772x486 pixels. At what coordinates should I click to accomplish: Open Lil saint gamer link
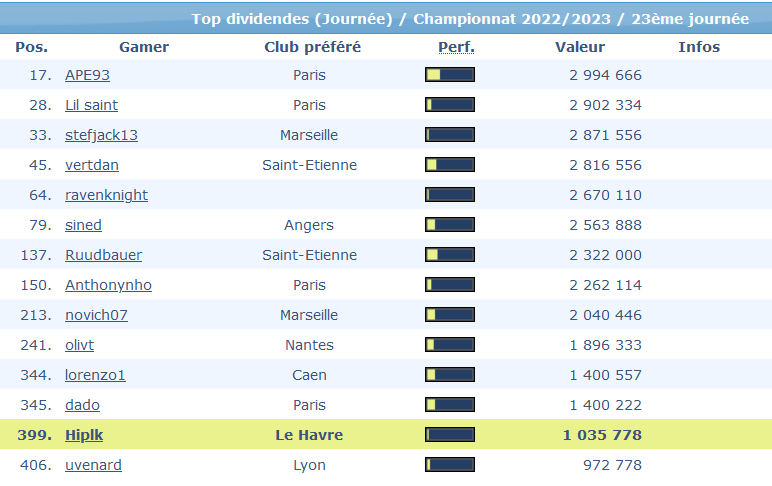[92, 105]
